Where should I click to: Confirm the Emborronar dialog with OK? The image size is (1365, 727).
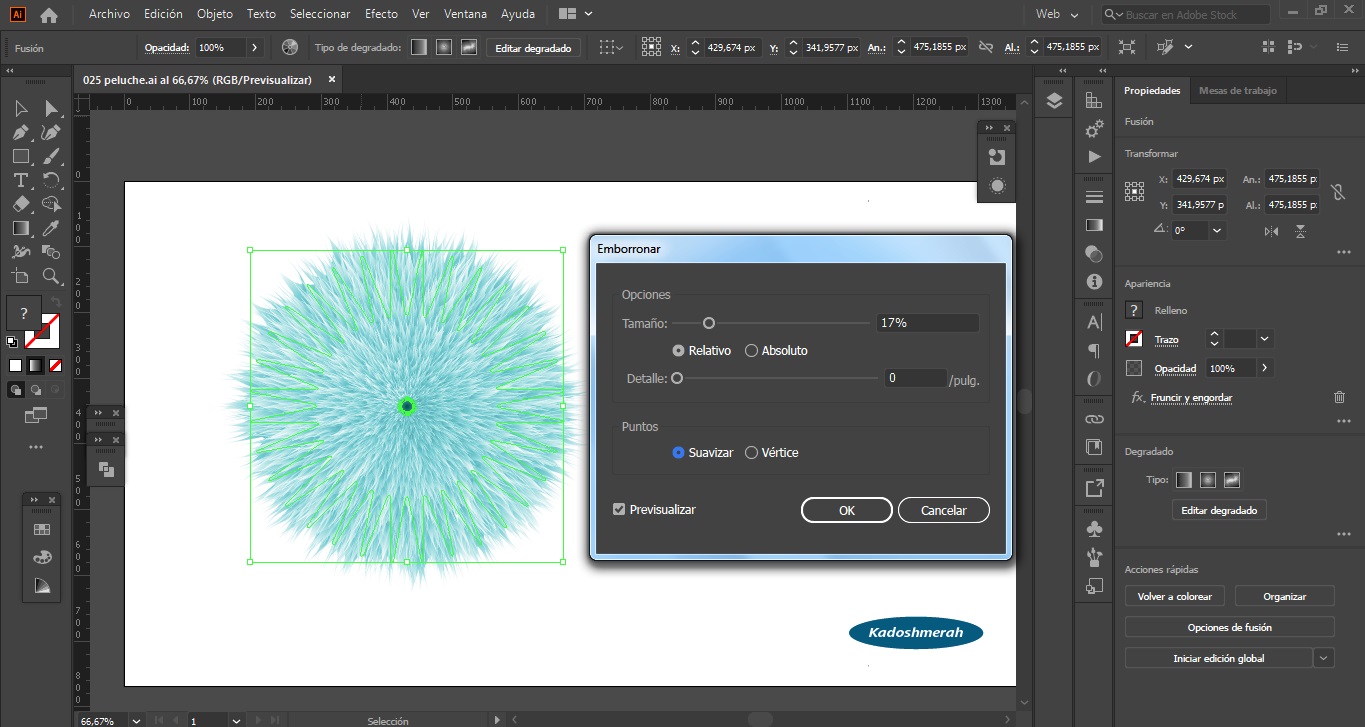pyautogui.click(x=847, y=510)
